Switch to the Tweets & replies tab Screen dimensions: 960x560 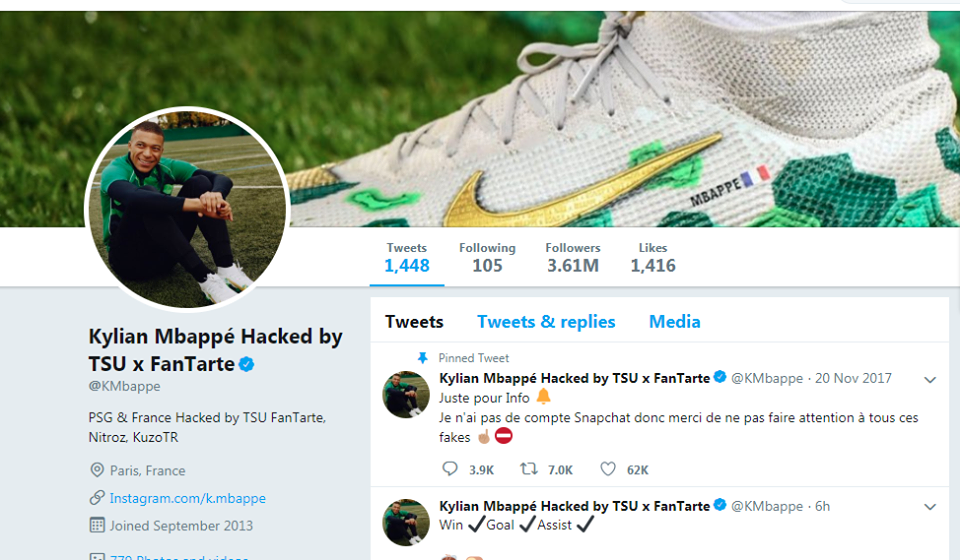point(546,322)
